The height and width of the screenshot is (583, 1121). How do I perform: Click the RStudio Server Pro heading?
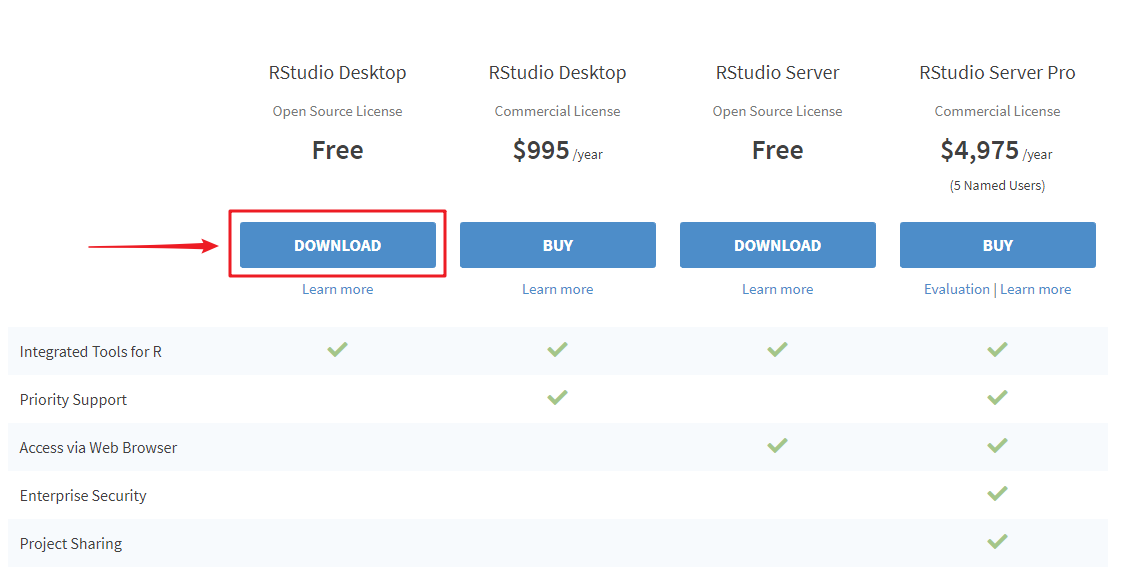point(997,72)
